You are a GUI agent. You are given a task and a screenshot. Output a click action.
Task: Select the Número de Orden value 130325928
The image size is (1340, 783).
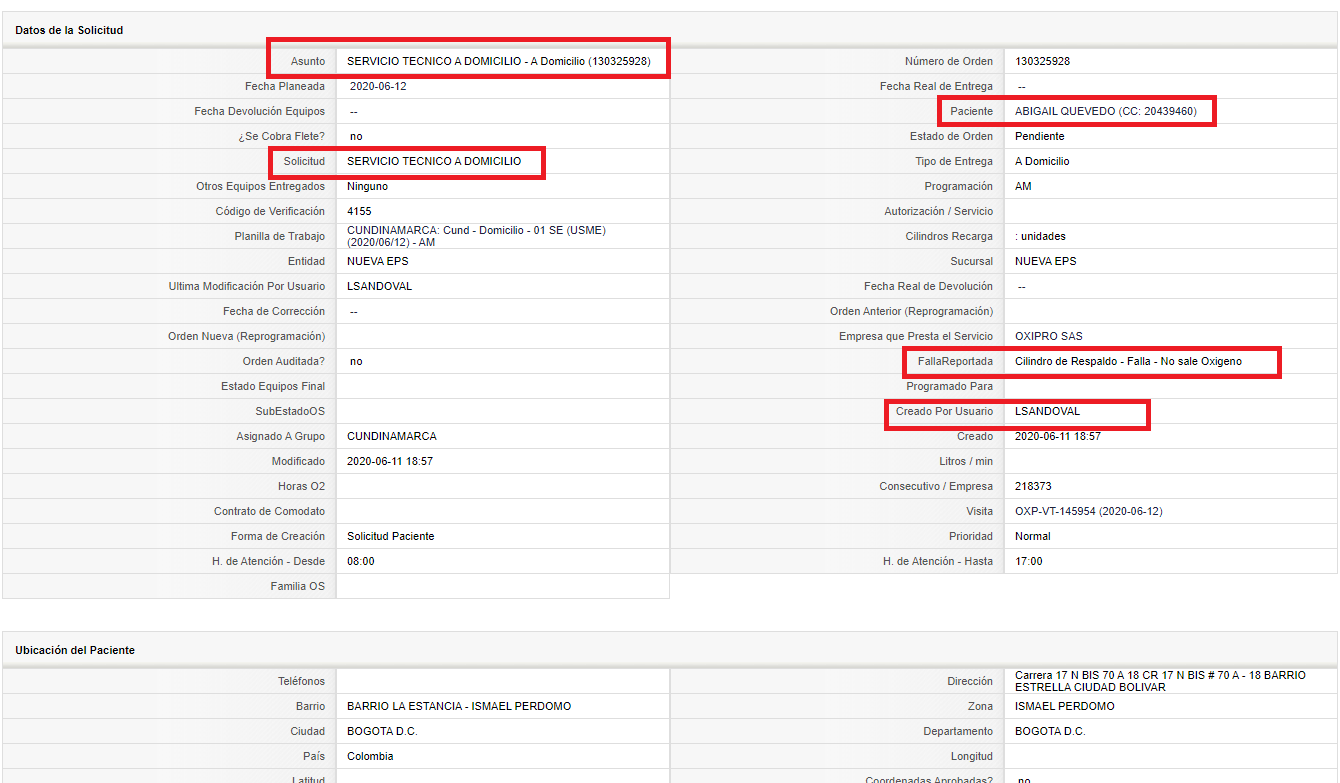(x=1042, y=61)
